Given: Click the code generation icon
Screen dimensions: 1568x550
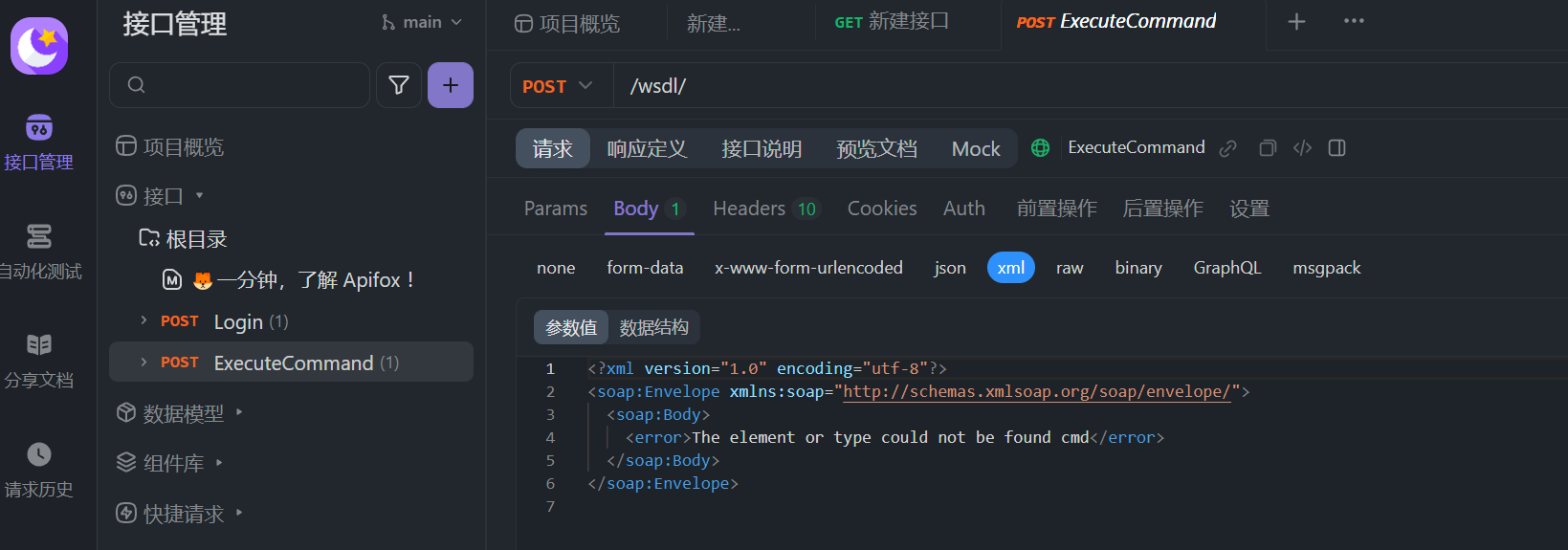Looking at the screenshot, I should (1302, 148).
